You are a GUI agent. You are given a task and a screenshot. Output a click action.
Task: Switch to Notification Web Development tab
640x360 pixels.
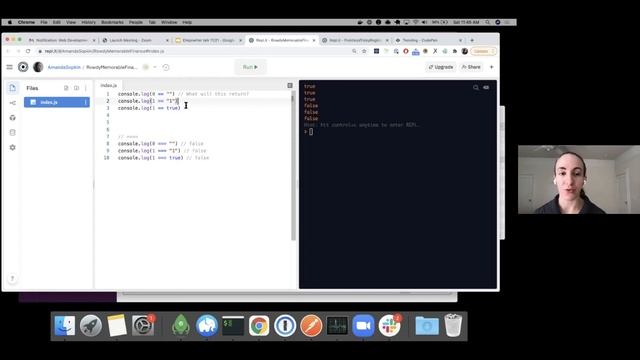pos(62,40)
